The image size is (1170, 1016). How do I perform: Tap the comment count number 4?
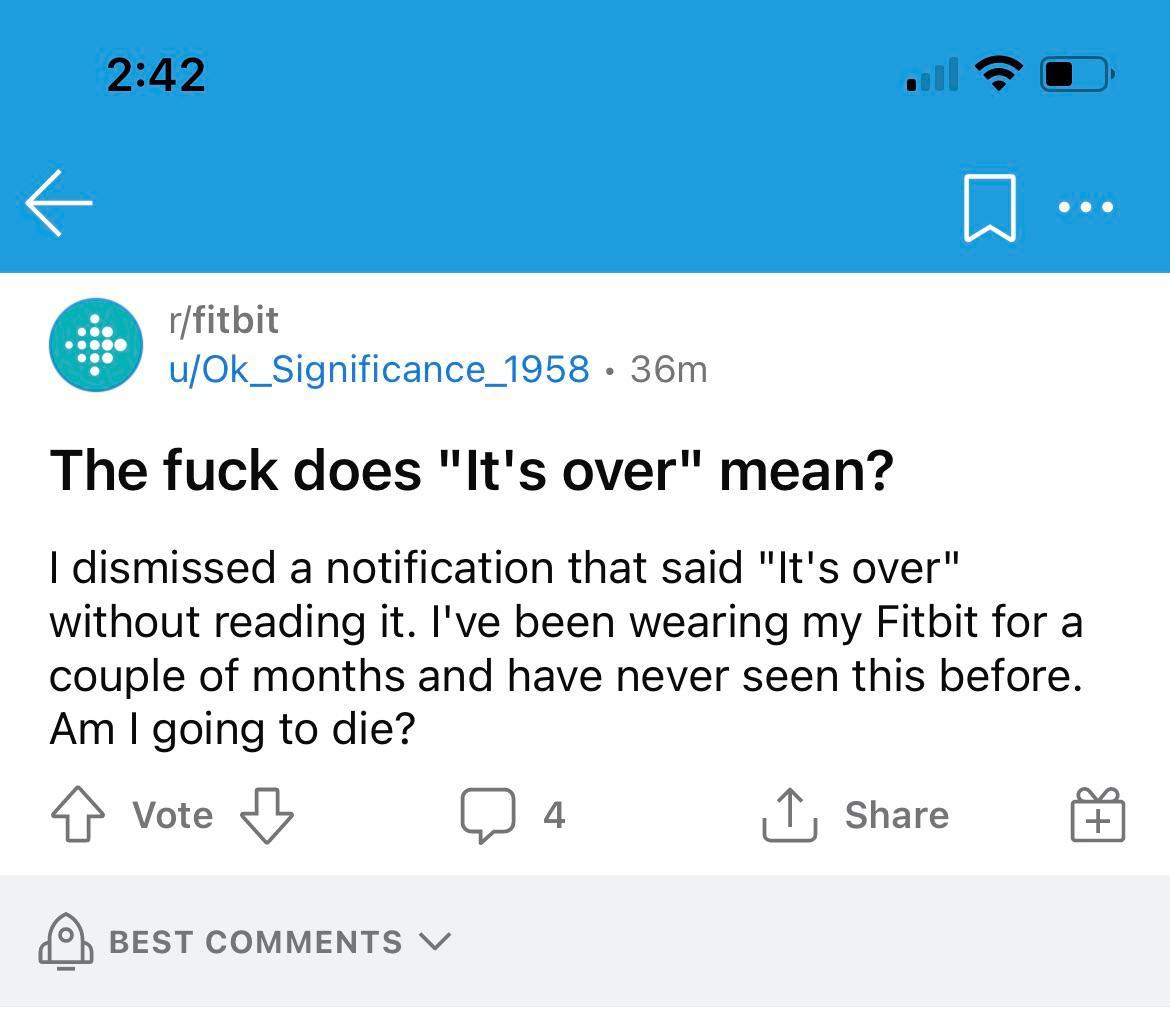tap(554, 815)
